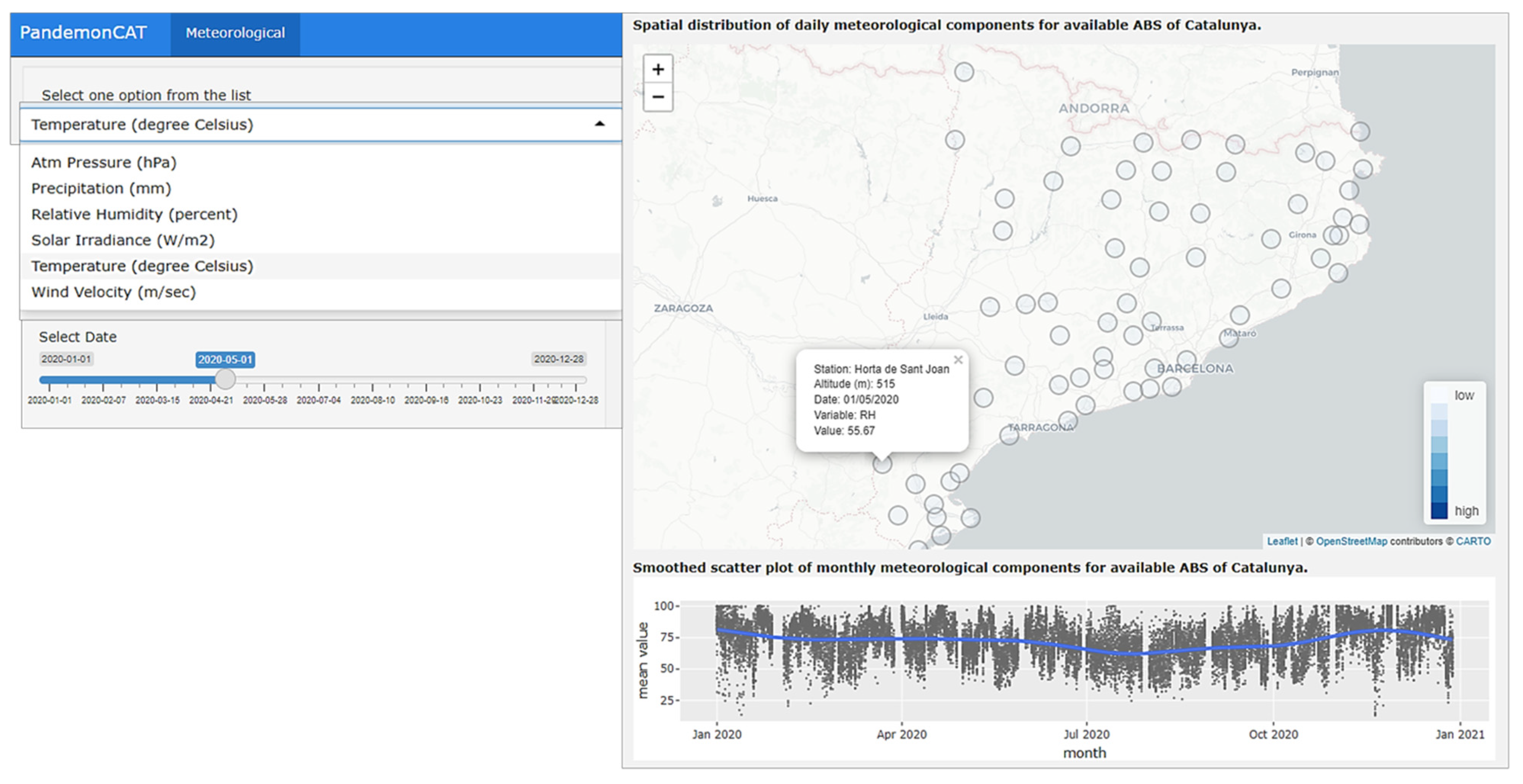This screenshot has height=784, width=1523.
Task: Click the date slider handle
Action: pyautogui.click(x=225, y=379)
